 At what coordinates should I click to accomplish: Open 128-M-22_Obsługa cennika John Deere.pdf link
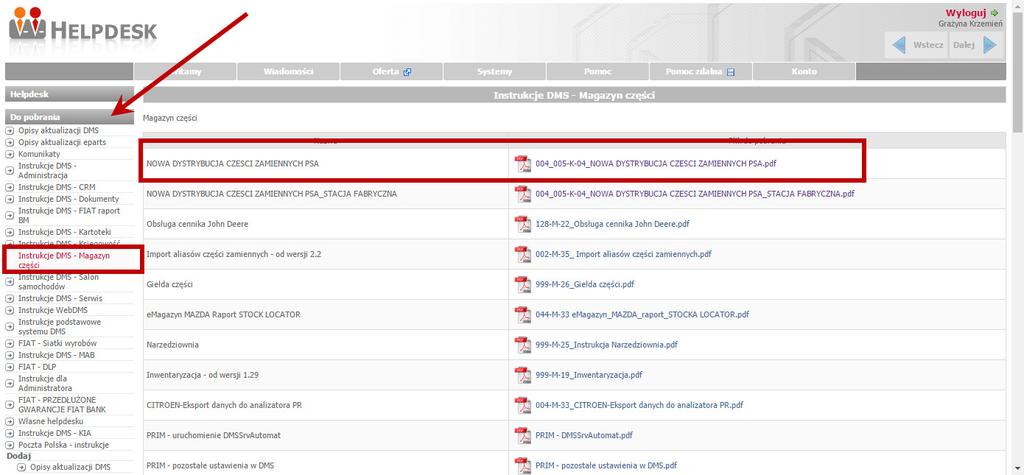pos(612,224)
